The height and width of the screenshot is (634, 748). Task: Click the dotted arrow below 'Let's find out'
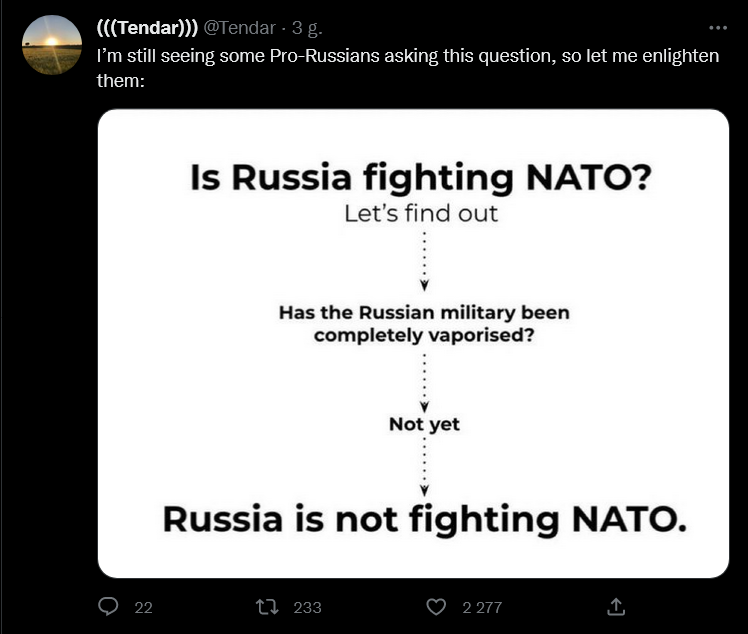point(424,261)
